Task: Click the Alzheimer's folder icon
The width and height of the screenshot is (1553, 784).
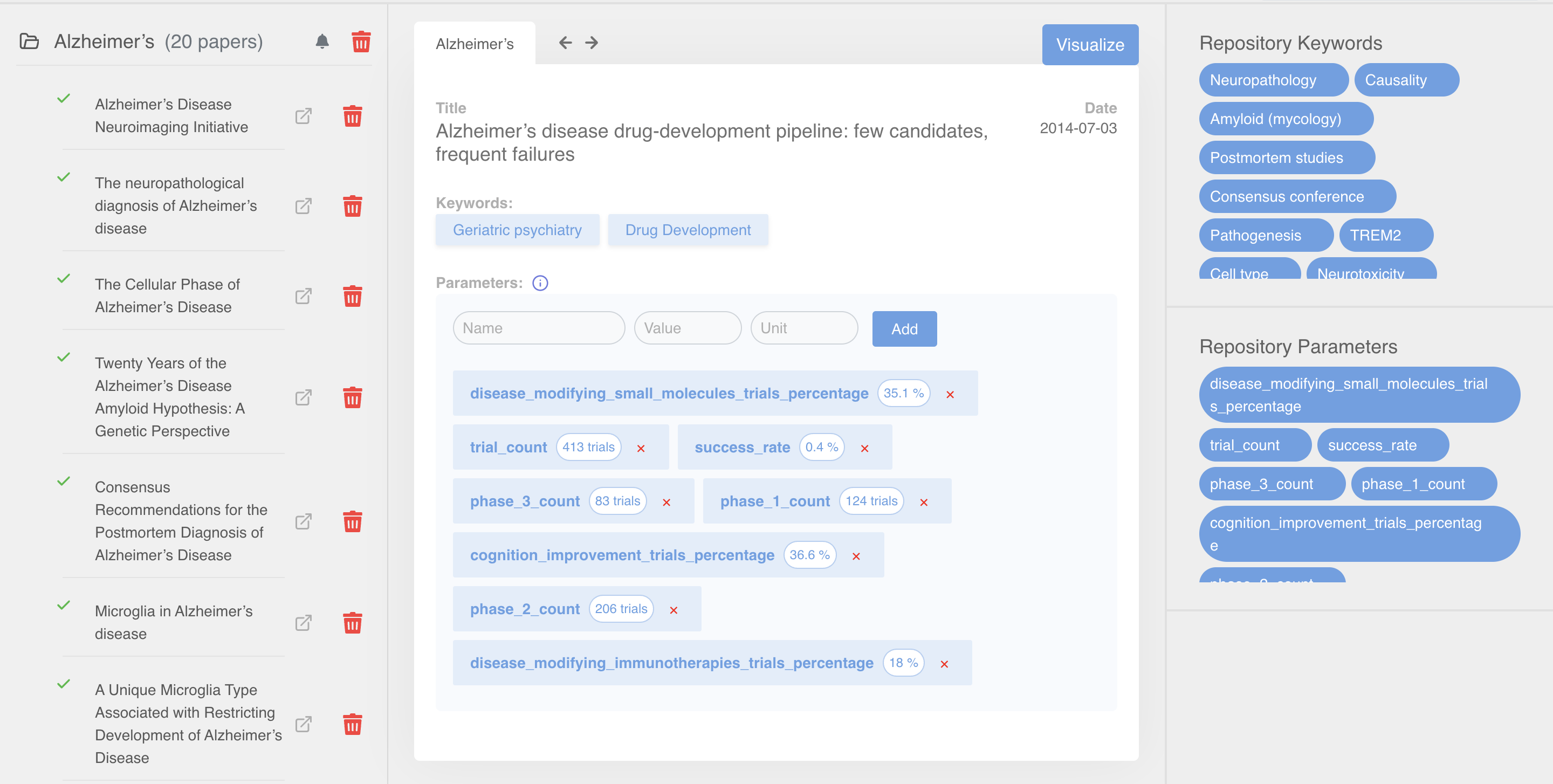Action: coord(29,42)
